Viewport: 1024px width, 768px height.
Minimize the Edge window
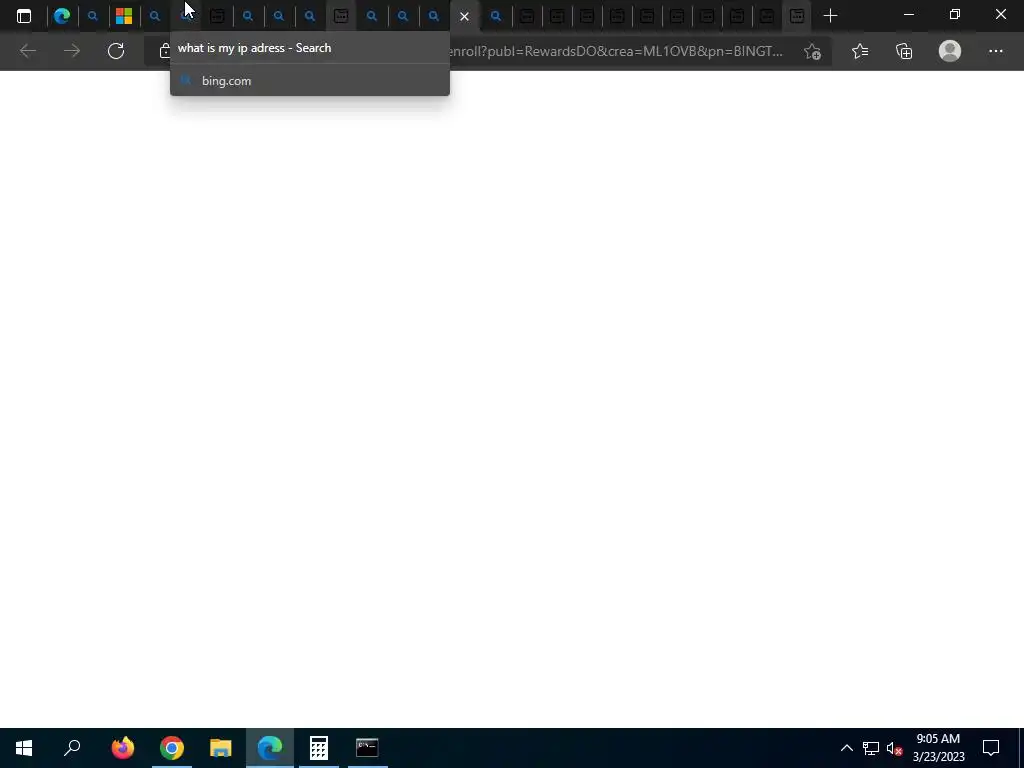[908, 14]
